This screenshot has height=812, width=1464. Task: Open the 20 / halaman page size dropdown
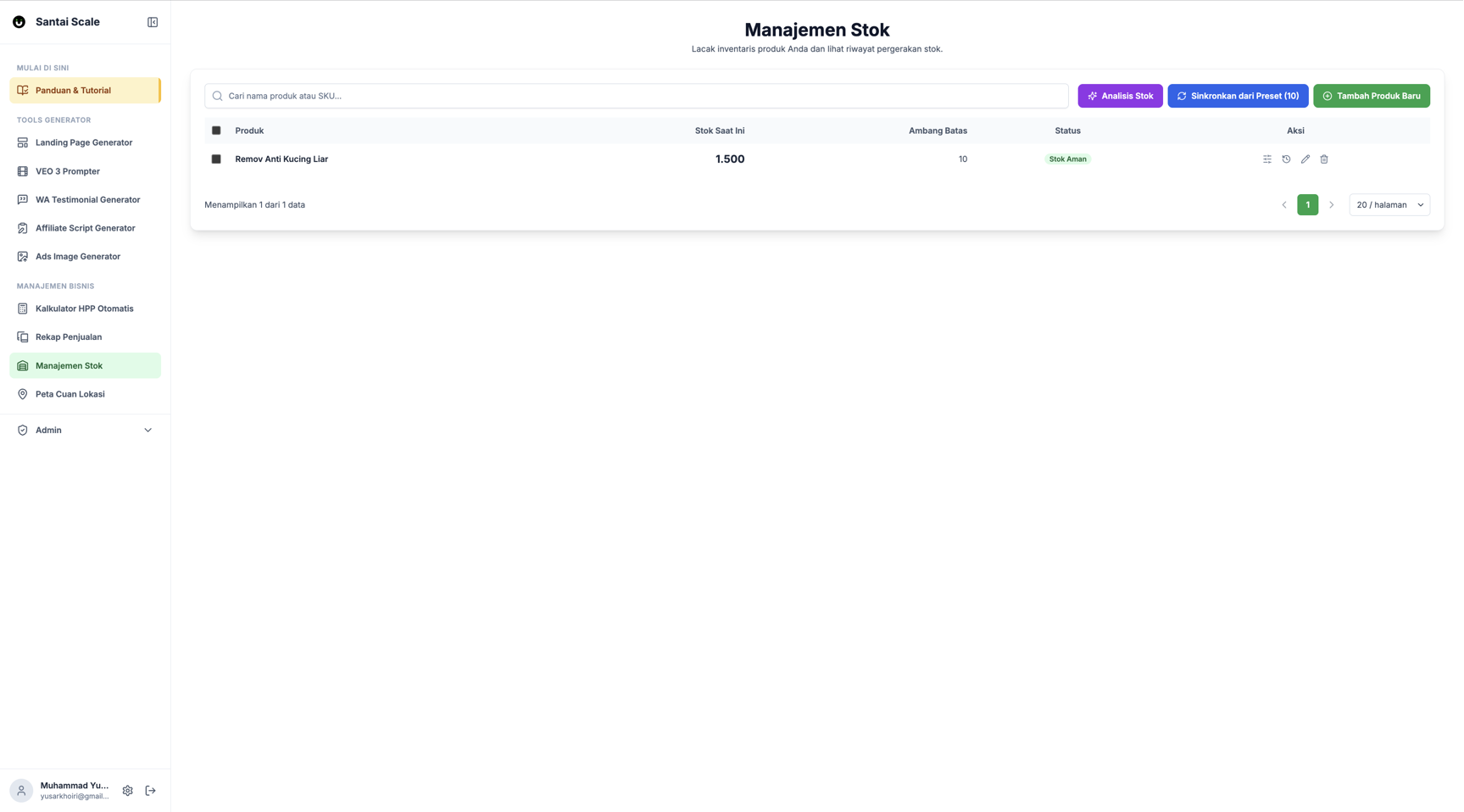click(1389, 205)
